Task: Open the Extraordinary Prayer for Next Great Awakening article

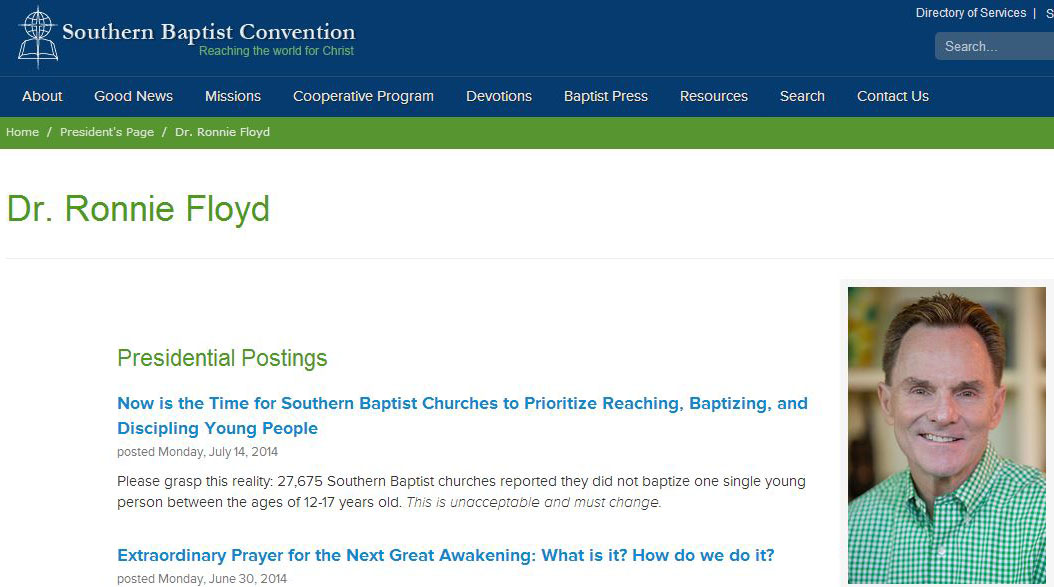Action: click(x=446, y=555)
